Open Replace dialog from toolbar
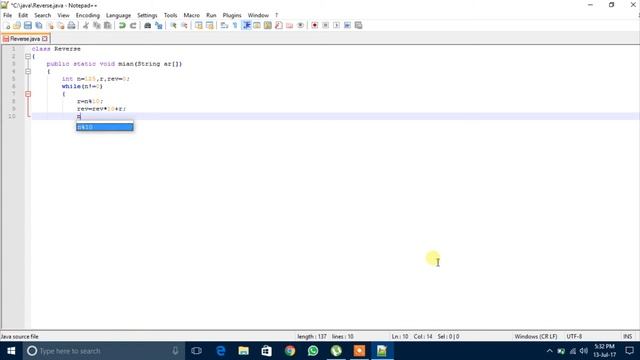This screenshot has width=640, height=360. 158,25
